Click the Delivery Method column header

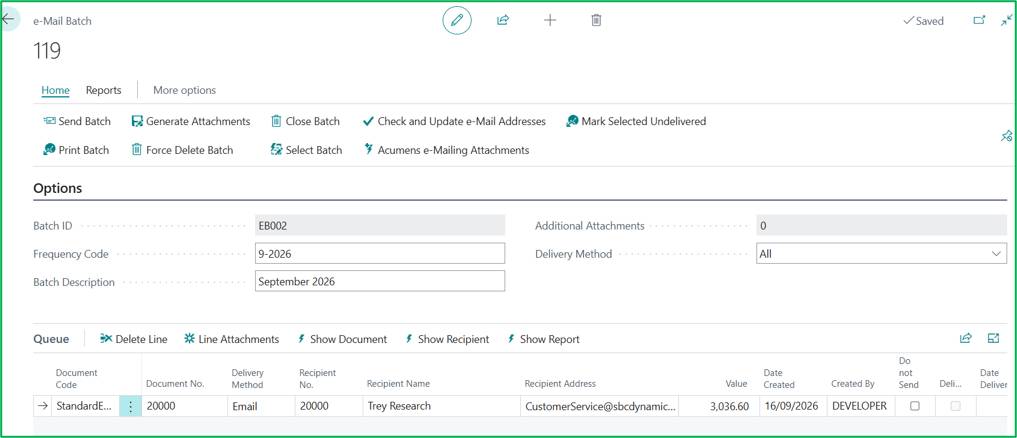click(x=248, y=378)
